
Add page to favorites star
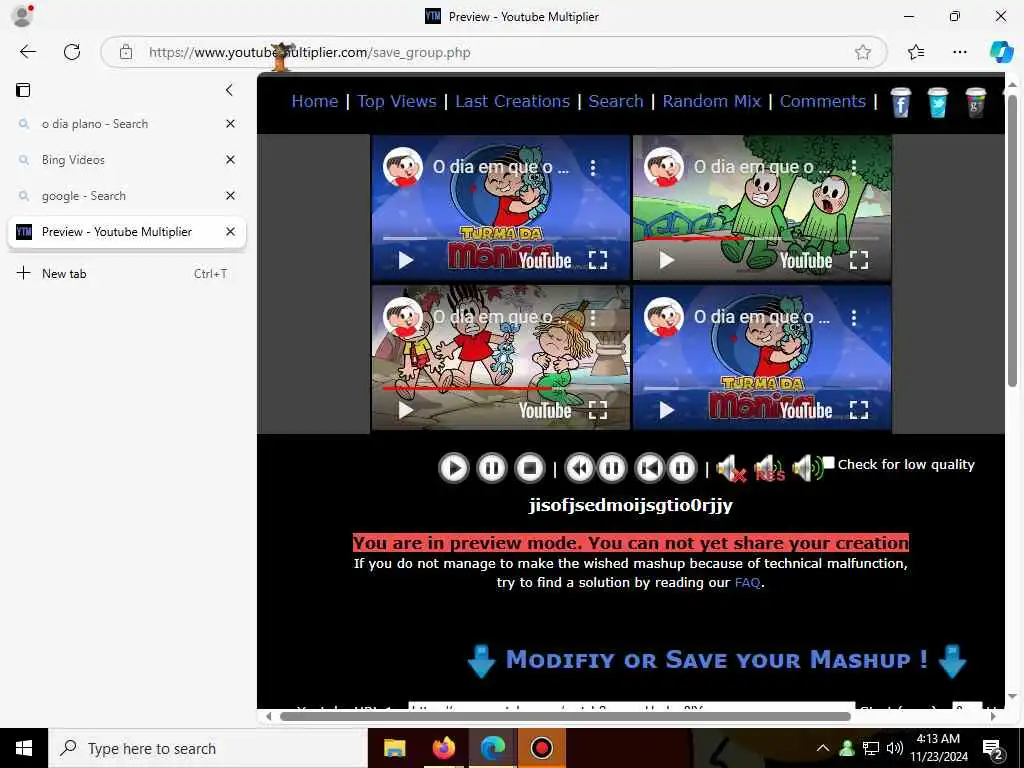863,52
